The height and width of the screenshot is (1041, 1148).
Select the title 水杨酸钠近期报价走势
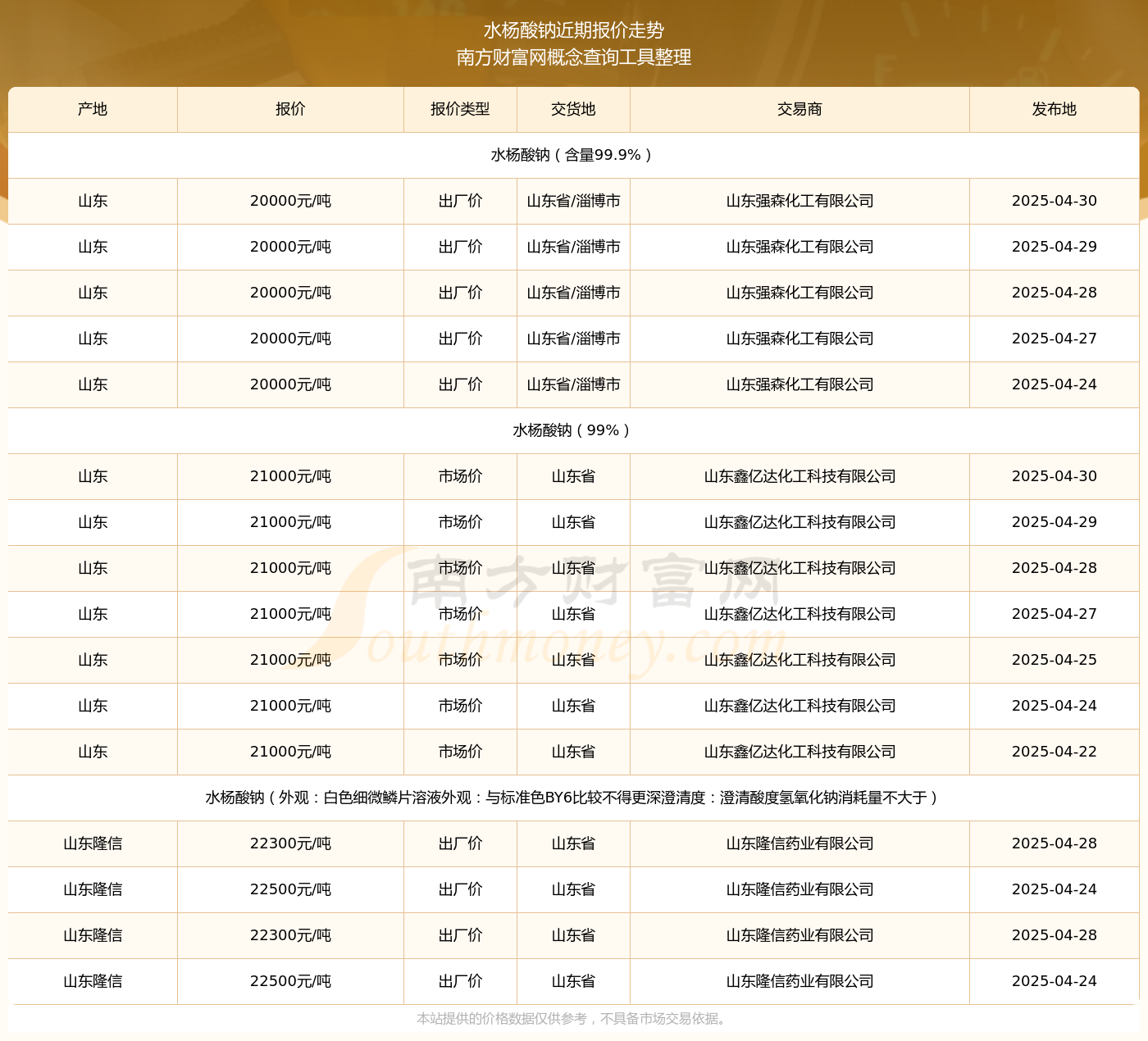pyautogui.click(x=574, y=30)
